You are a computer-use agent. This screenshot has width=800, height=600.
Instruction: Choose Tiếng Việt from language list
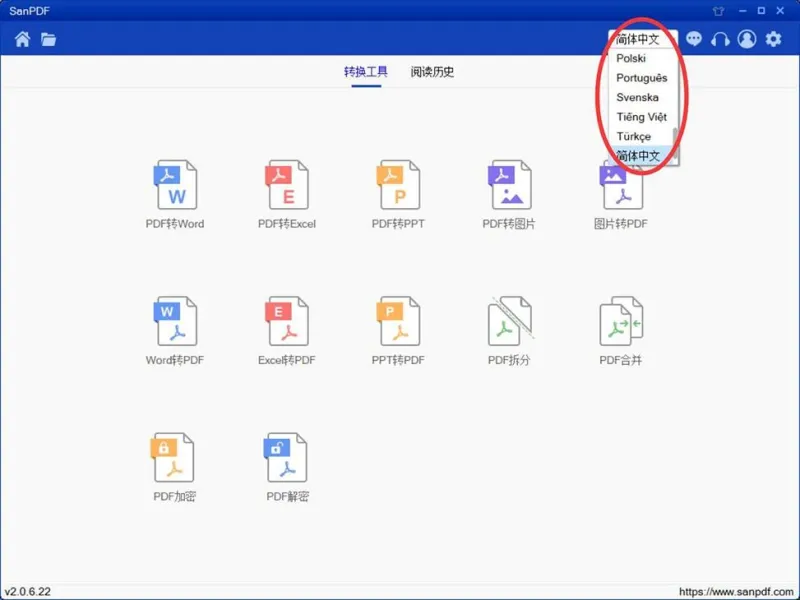641,117
